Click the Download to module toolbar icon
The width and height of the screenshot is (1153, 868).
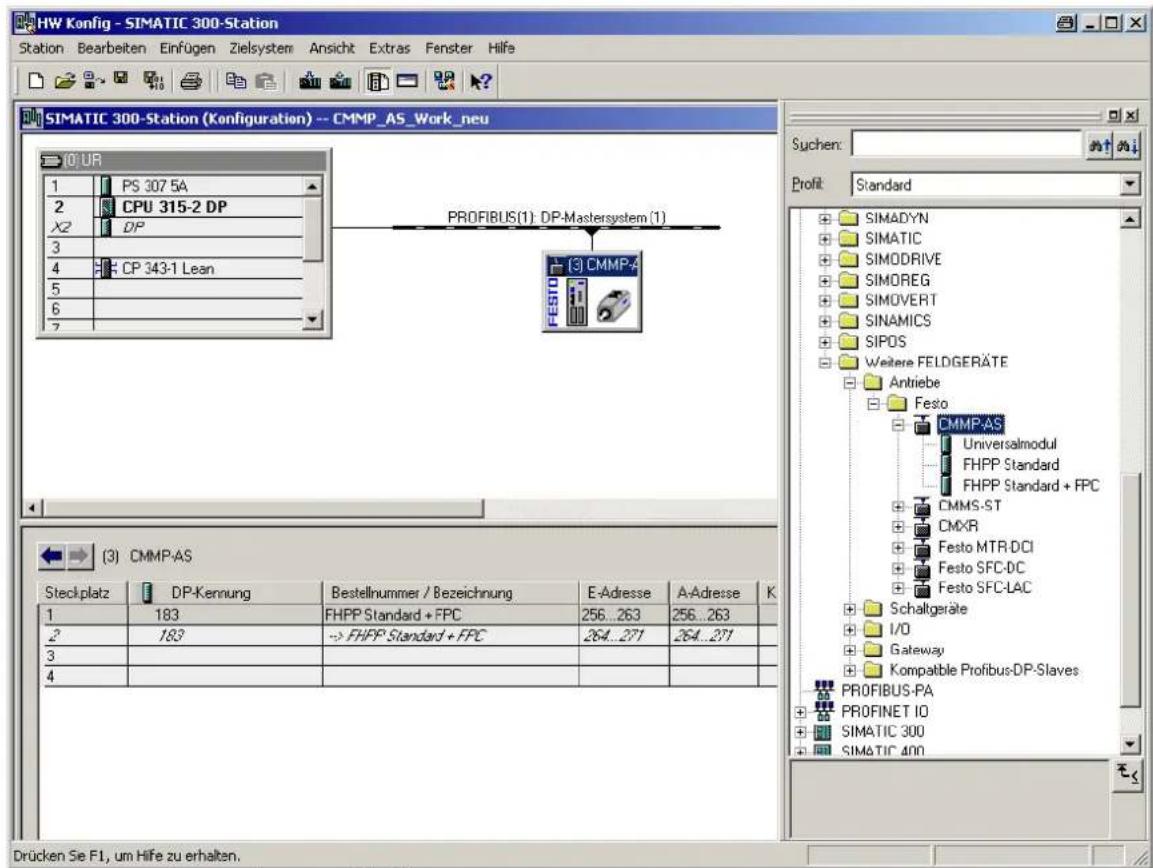point(310,81)
